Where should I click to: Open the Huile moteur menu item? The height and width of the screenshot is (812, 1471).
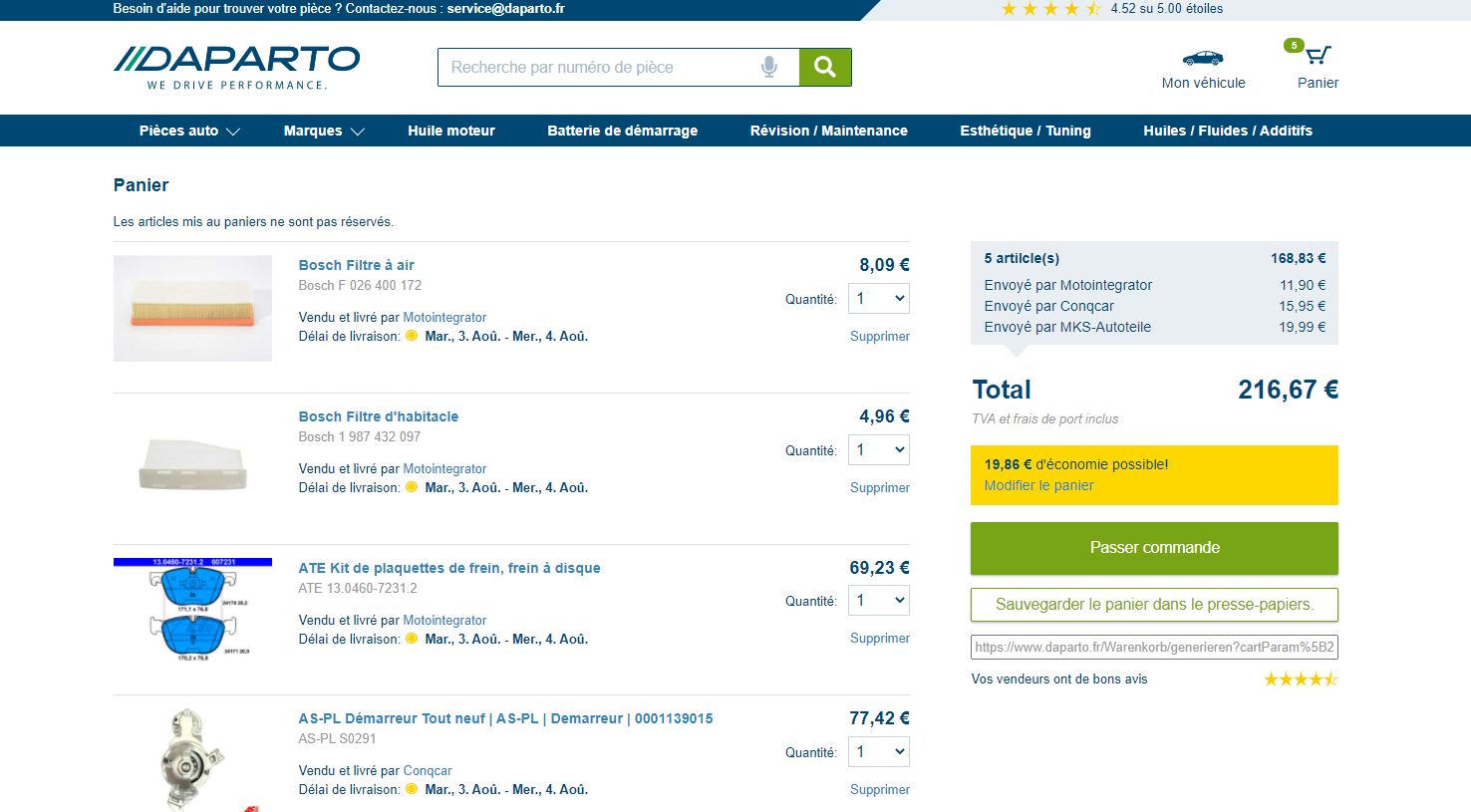click(451, 131)
